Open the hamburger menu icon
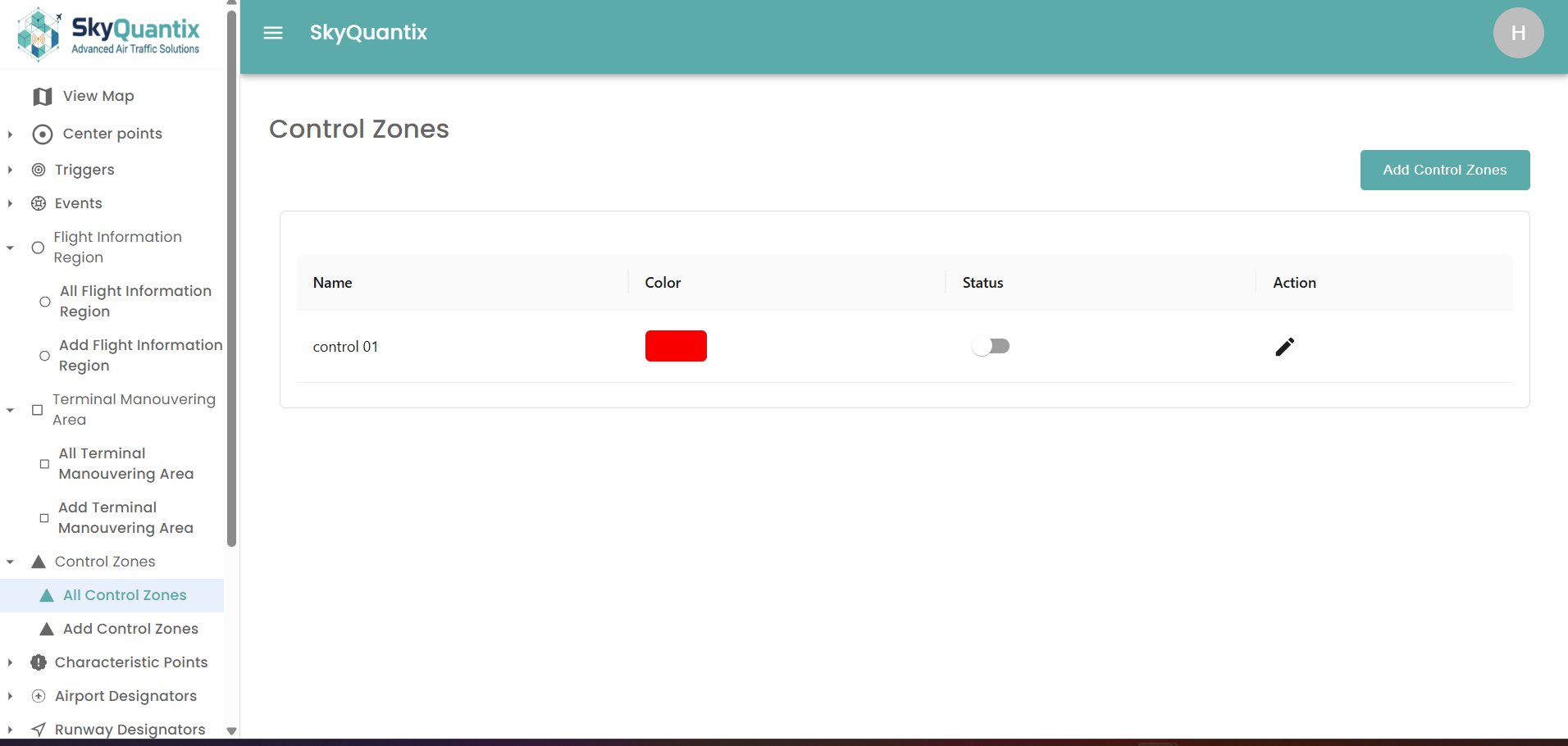 click(x=273, y=33)
